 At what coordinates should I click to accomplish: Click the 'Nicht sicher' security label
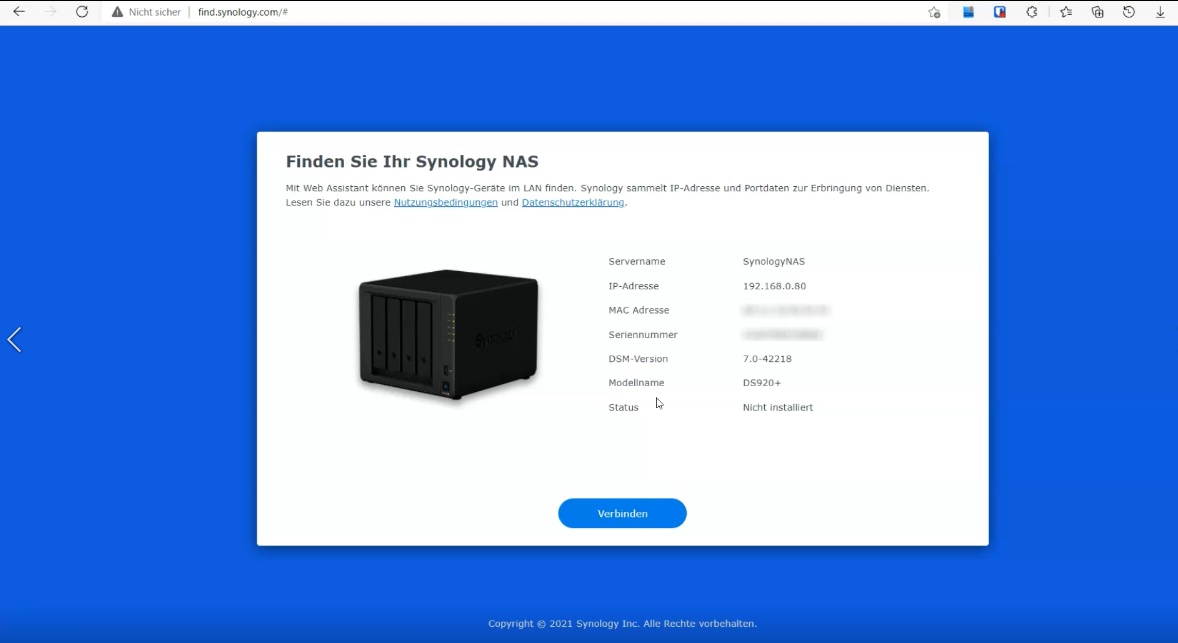click(155, 12)
